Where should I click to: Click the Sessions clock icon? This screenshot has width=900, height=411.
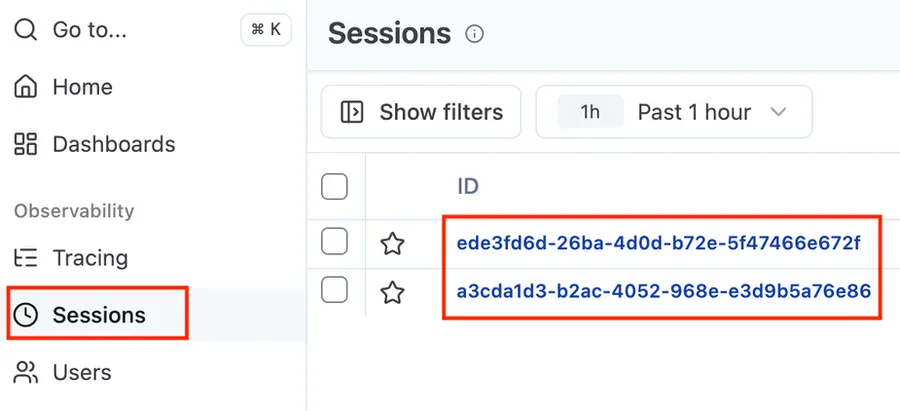tap(26, 315)
